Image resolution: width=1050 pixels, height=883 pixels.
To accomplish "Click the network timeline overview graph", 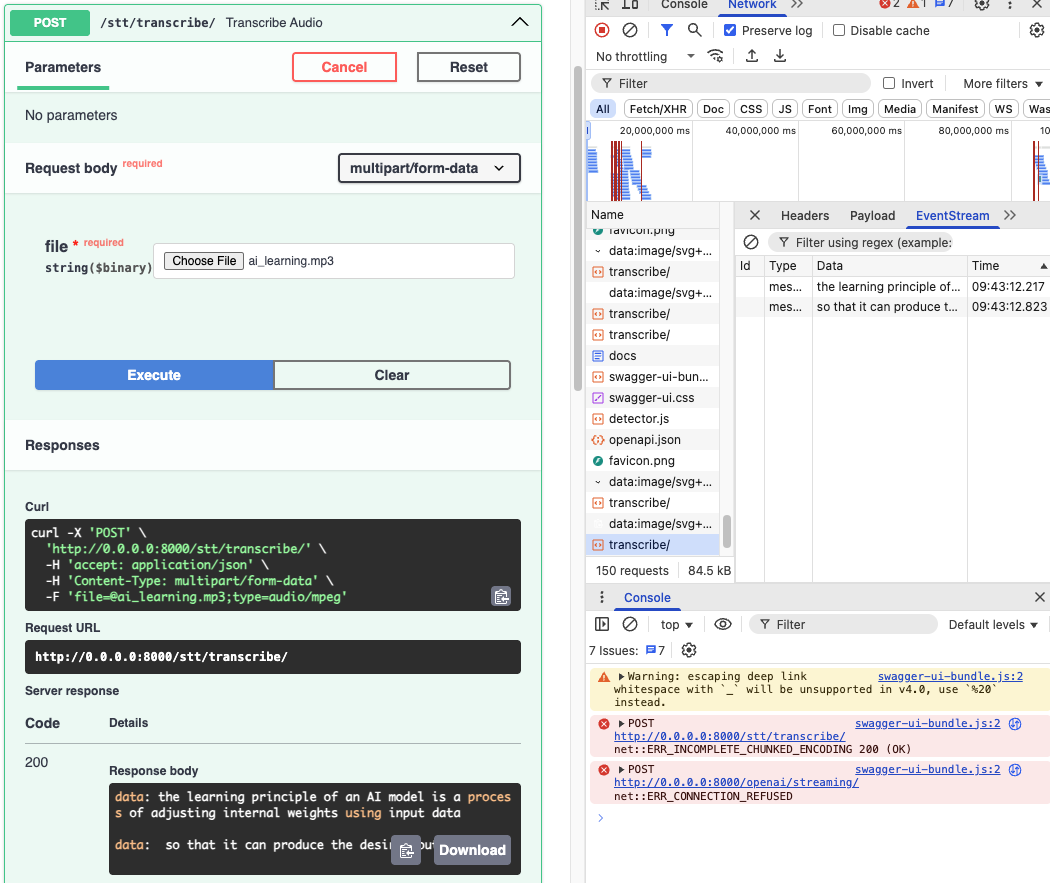I will pos(818,162).
